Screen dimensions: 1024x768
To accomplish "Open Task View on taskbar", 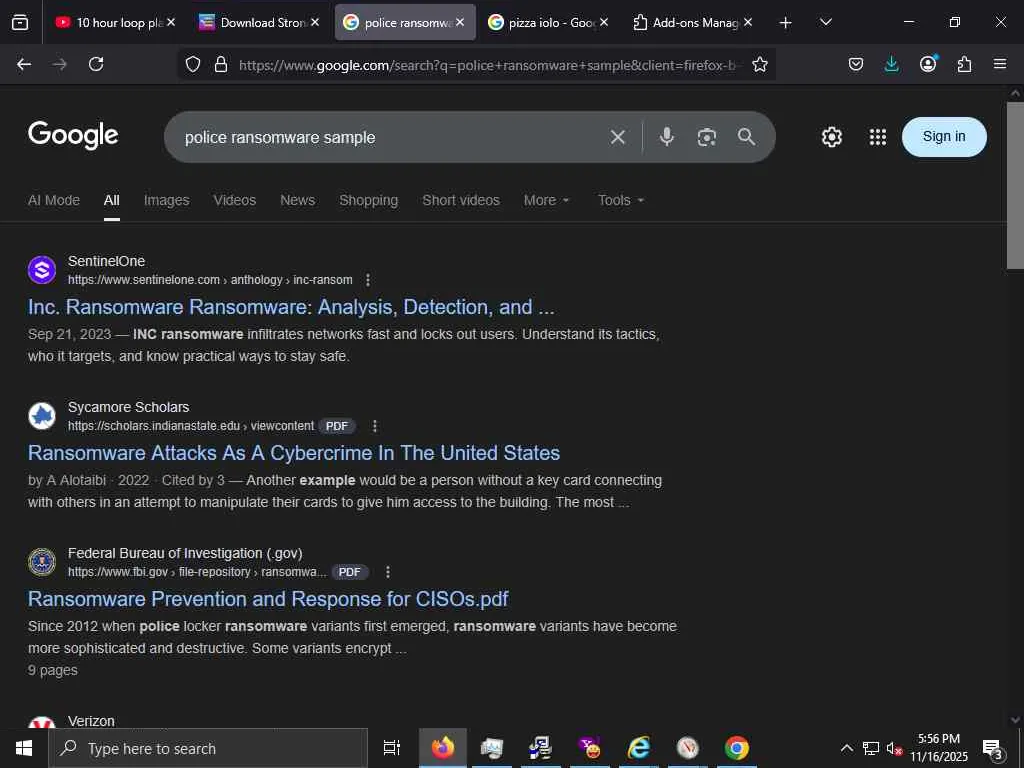I will click(391, 748).
